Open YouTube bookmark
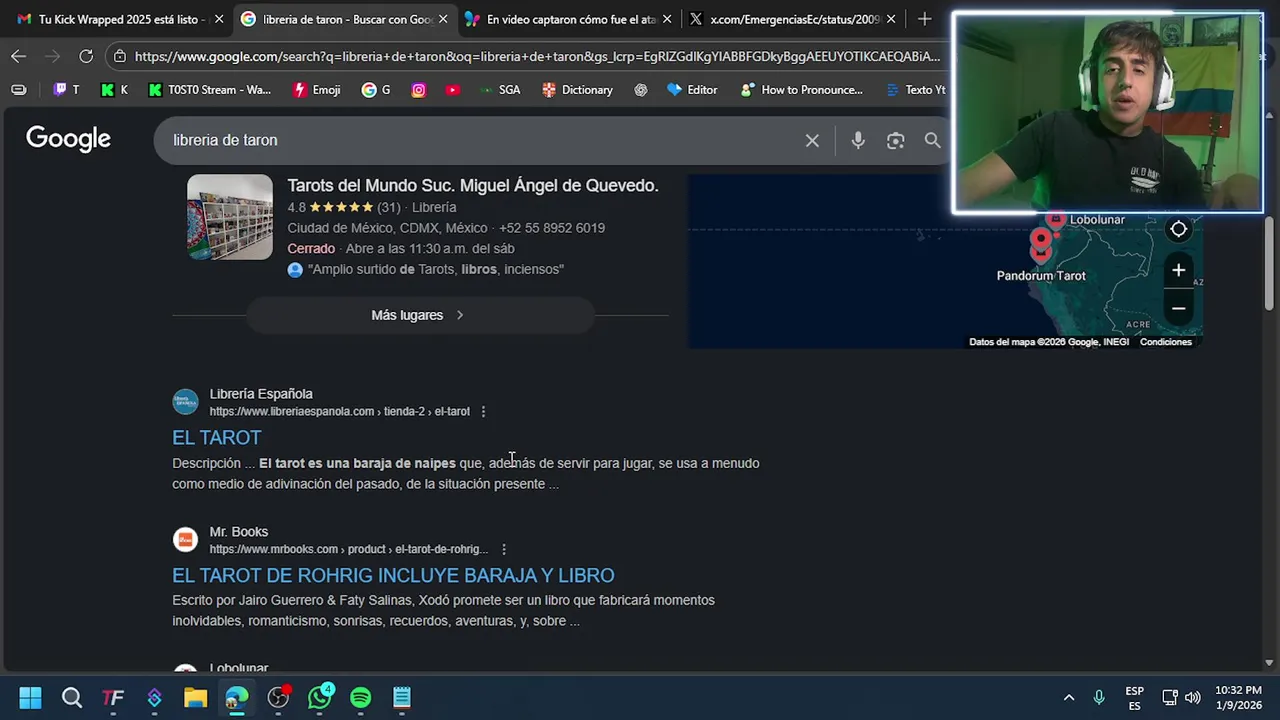The height and width of the screenshot is (720, 1280). click(x=453, y=90)
